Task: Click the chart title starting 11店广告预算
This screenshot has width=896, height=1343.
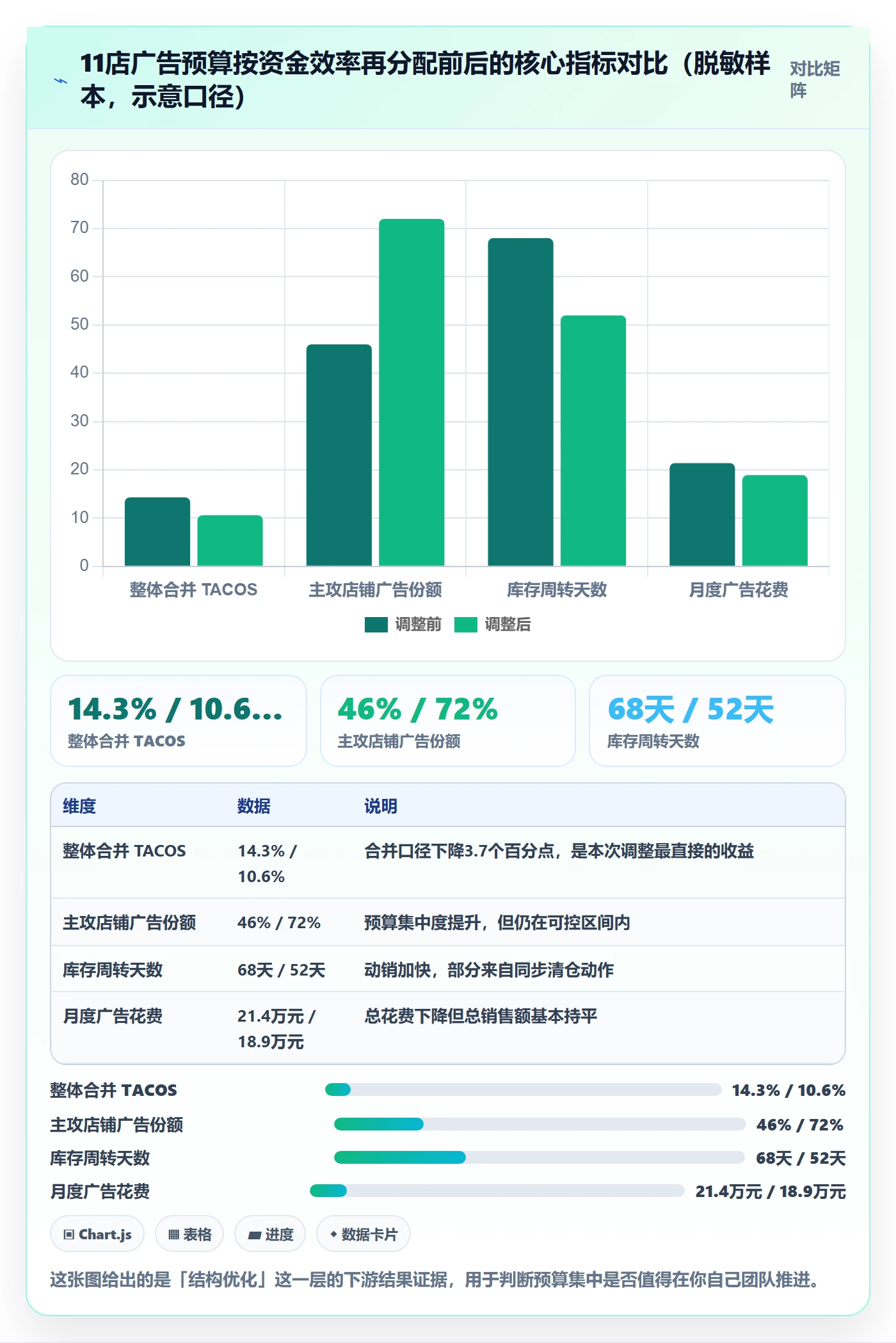Action: pyautogui.click(x=425, y=80)
